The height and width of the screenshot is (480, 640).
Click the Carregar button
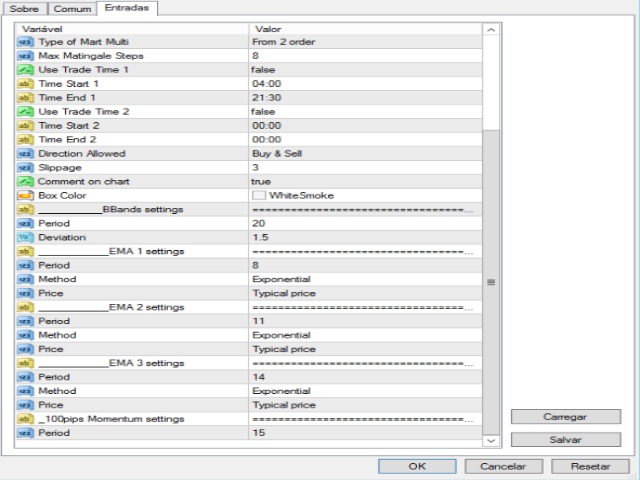coord(566,417)
